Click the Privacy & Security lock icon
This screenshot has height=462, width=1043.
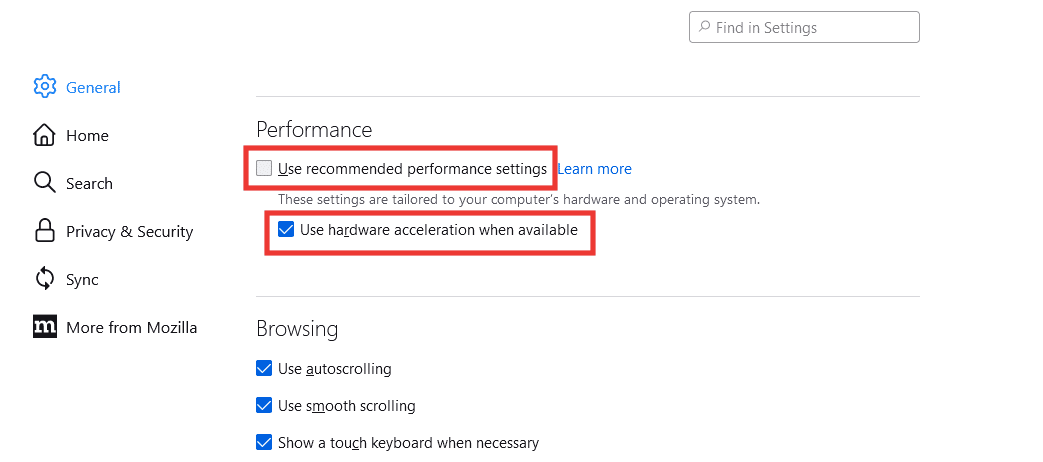[44, 230]
